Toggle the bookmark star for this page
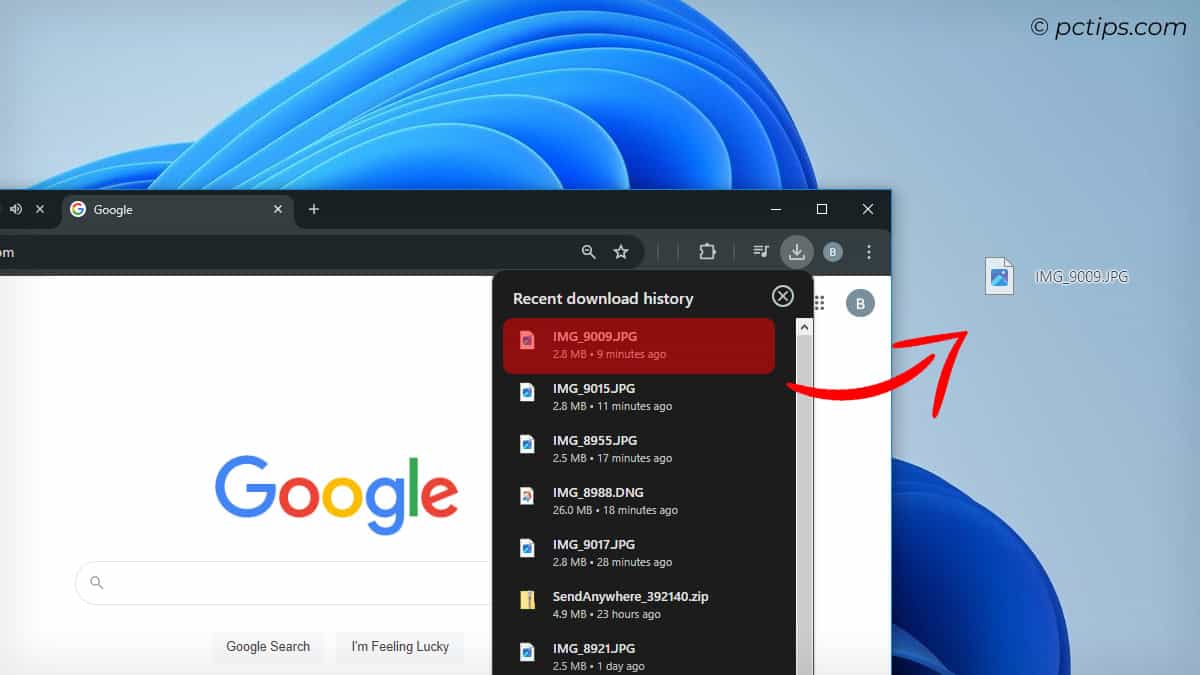The height and width of the screenshot is (675, 1200). [x=622, y=252]
